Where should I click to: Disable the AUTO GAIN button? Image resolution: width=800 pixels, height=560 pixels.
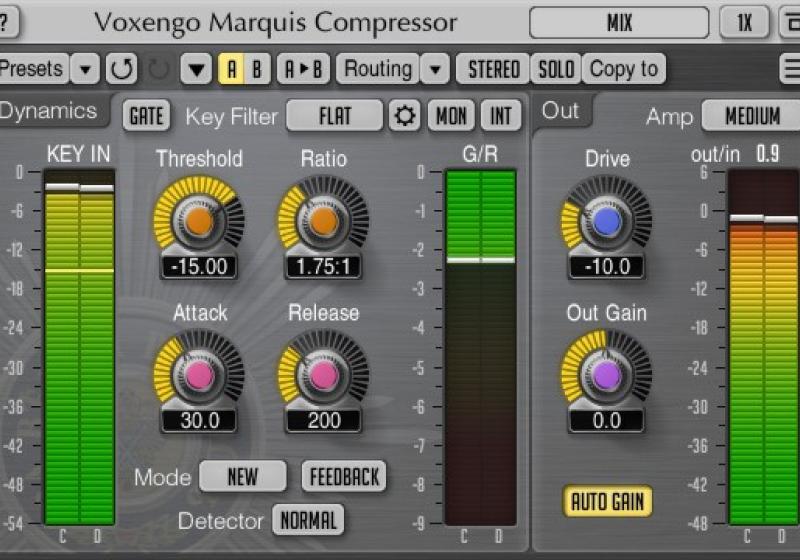pyautogui.click(x=608, y=501)
